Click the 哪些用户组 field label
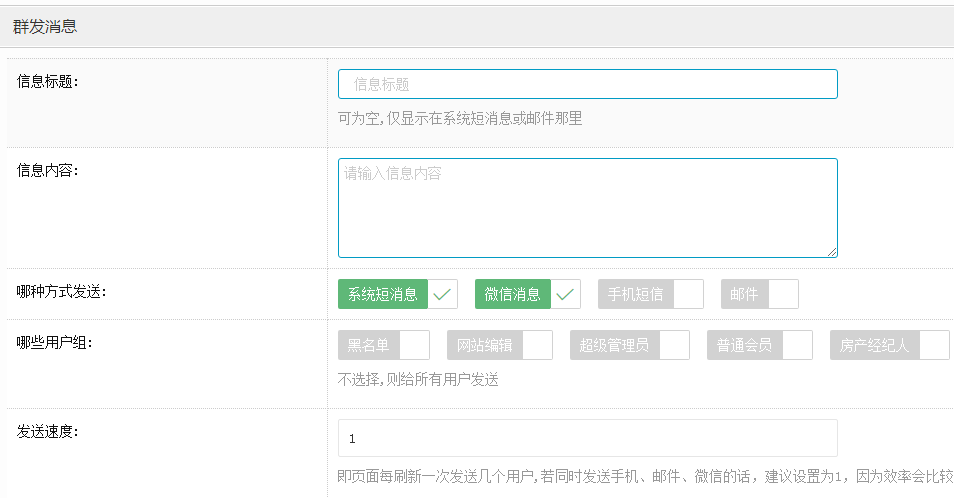This screenshot has width=954, height=498. [55, 343]
